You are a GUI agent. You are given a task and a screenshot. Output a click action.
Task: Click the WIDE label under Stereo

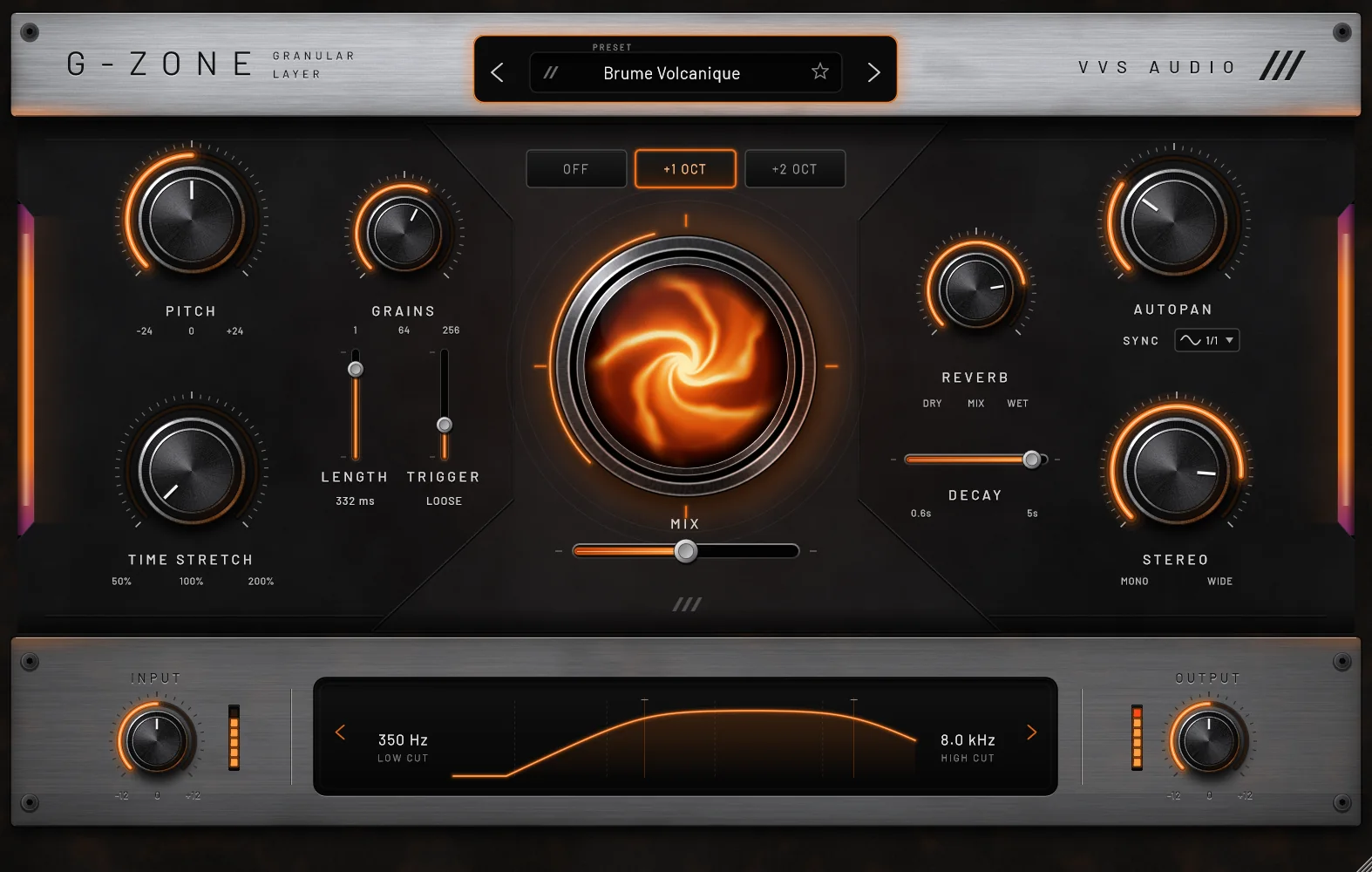click(x=1220, y=582)
